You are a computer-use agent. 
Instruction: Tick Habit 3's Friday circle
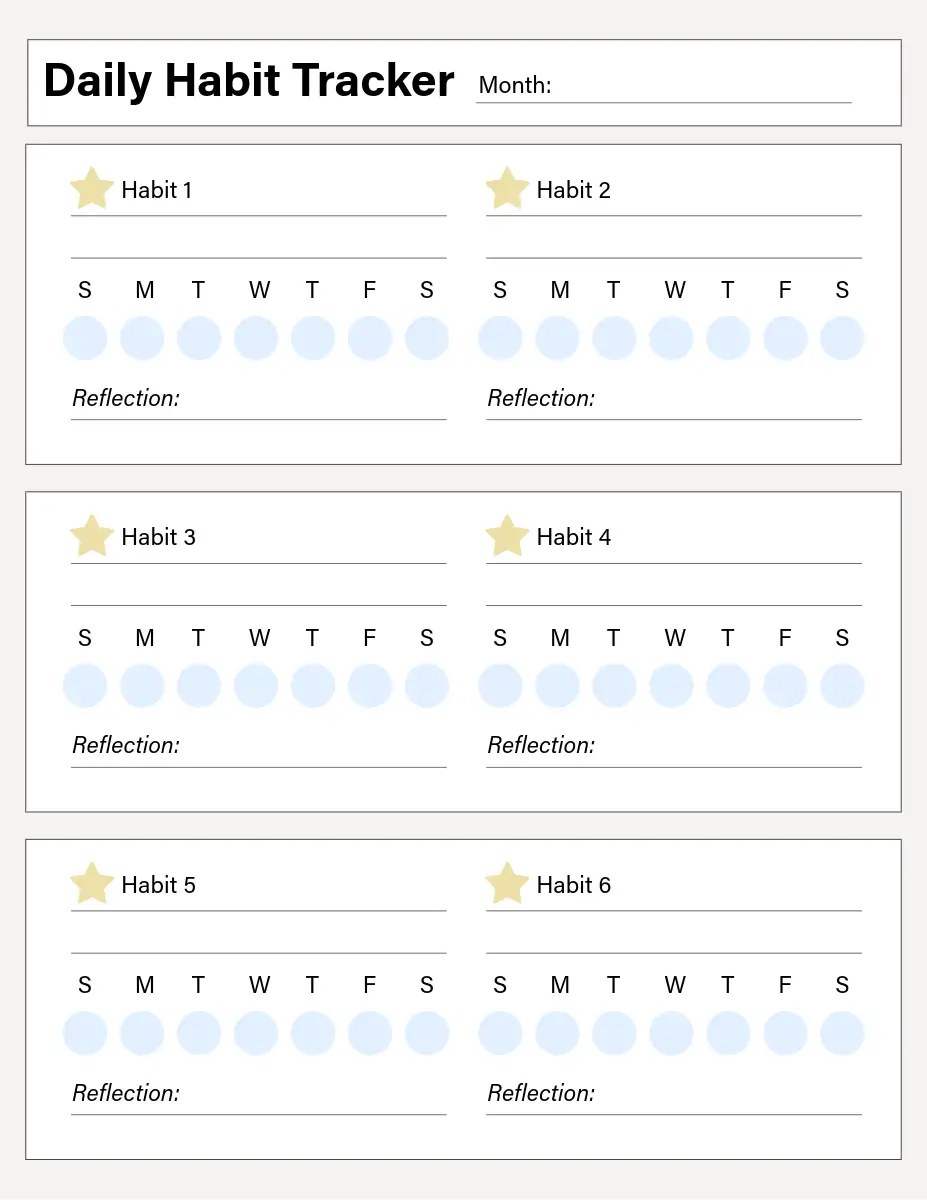[370, 686]
